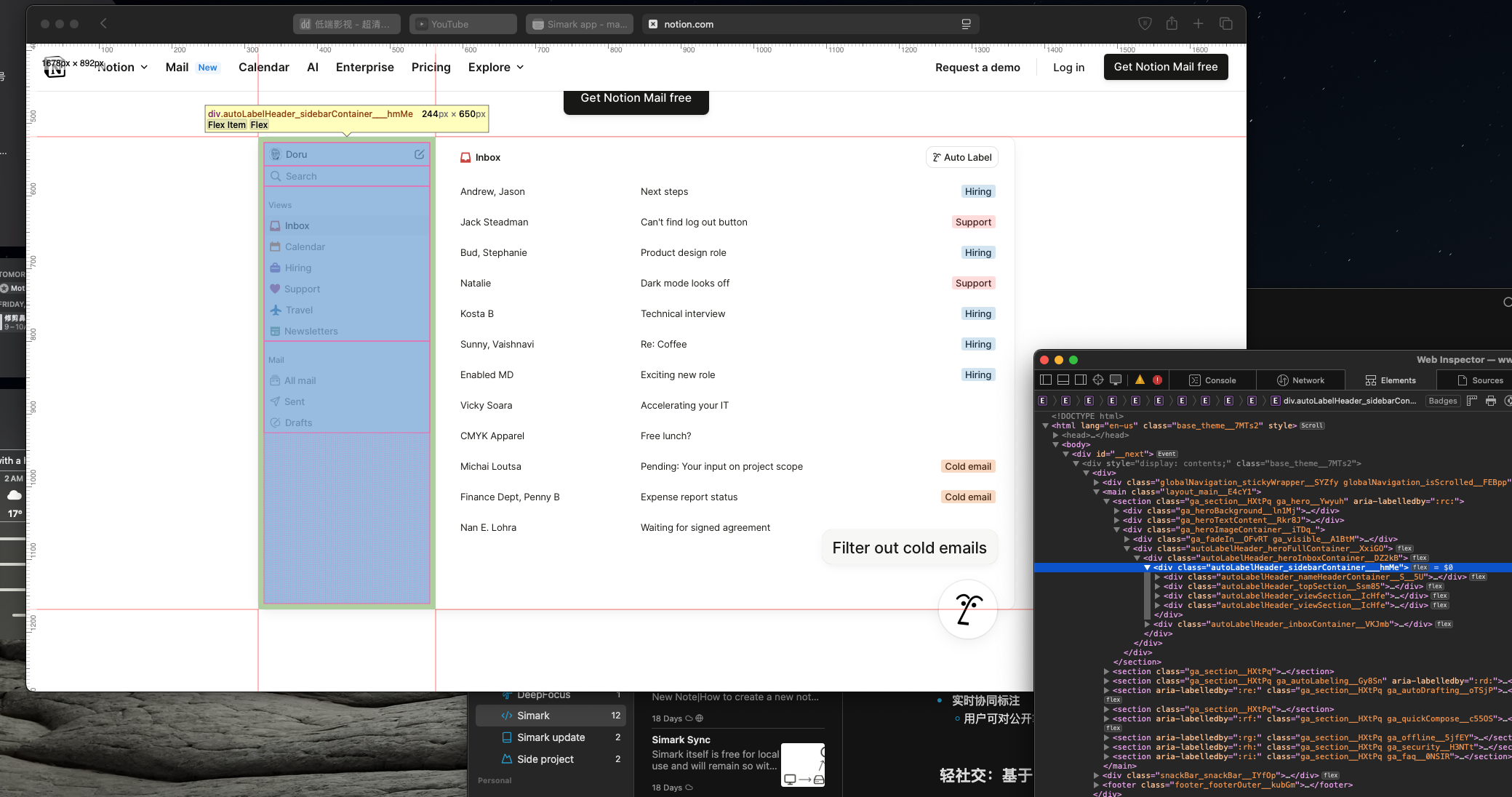Click the Support label on Dark mode looks off
The image size is (1512, 797).
[973, 283]
